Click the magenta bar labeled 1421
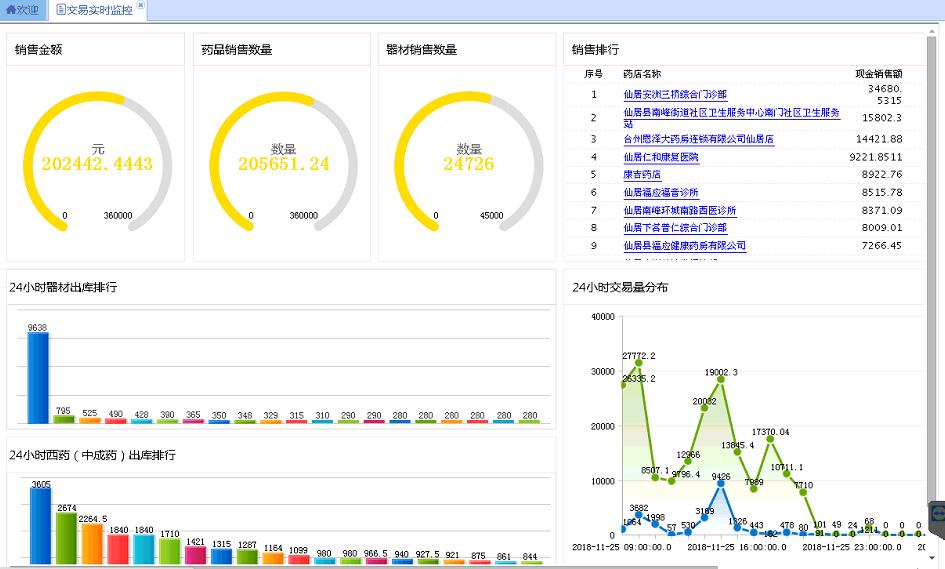The height and width of the screenshot is (569, 945). click(x=195, y=556)
